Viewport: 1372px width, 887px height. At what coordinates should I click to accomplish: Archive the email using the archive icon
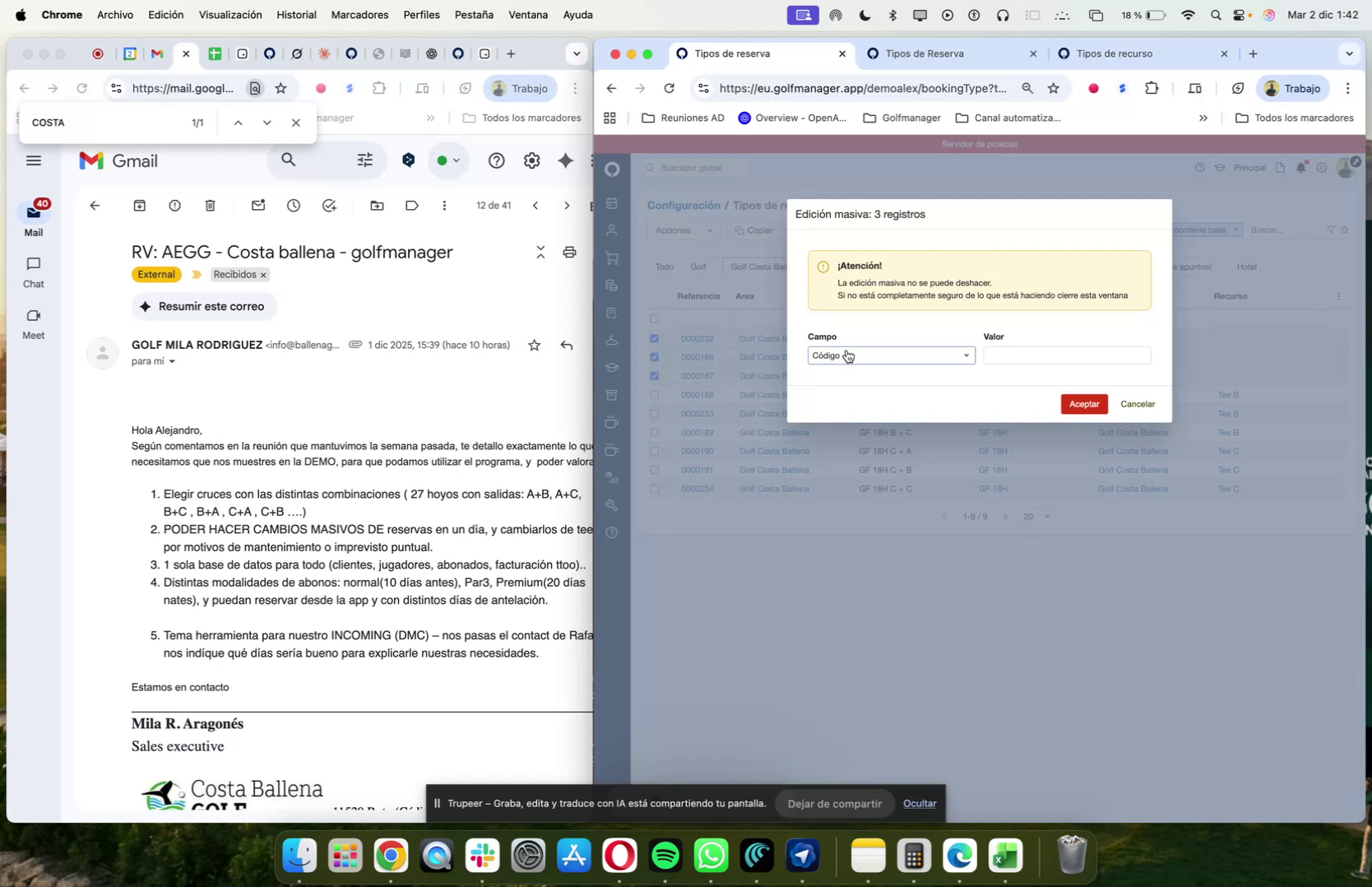point(139,206)
